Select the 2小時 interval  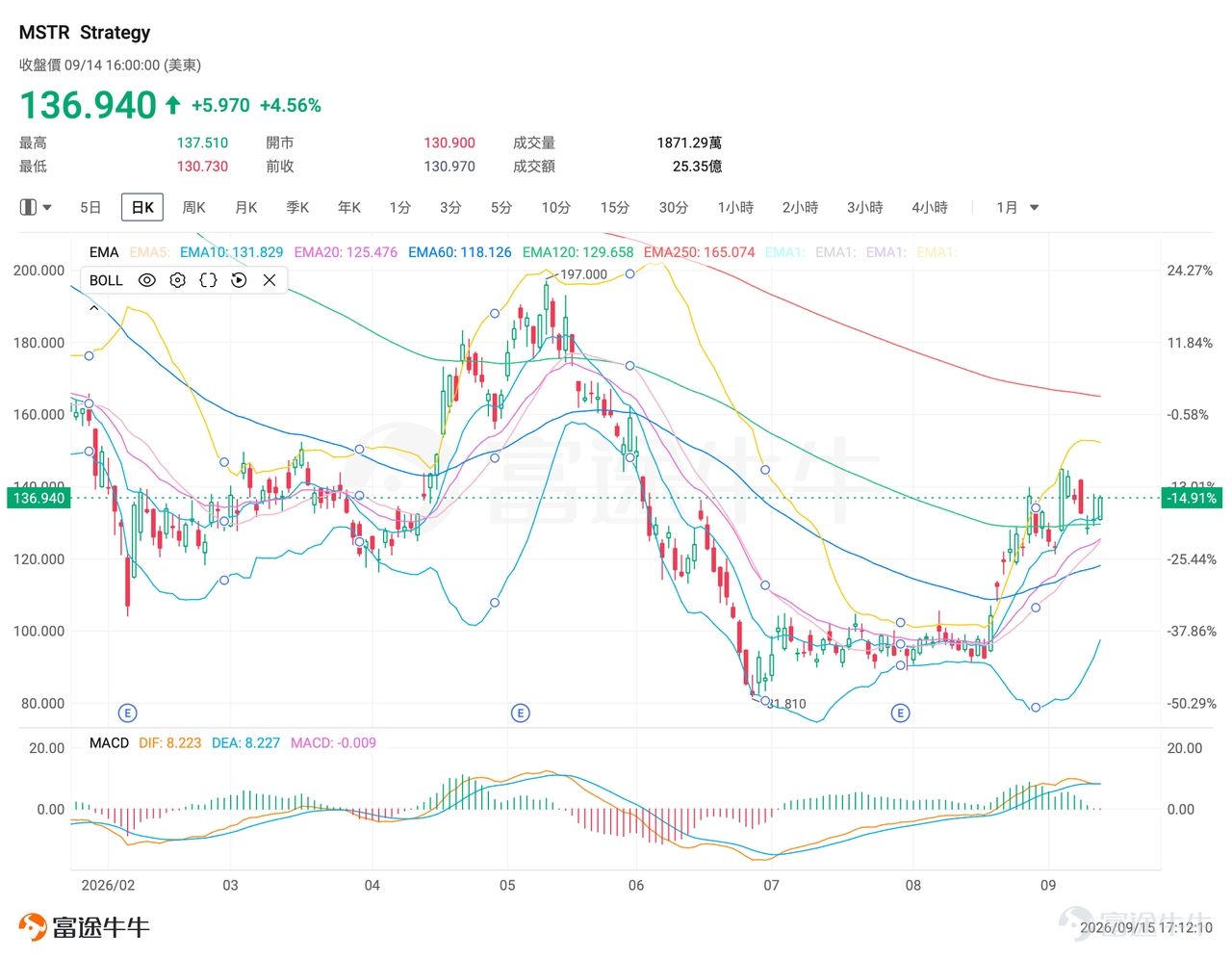point(800,207)
